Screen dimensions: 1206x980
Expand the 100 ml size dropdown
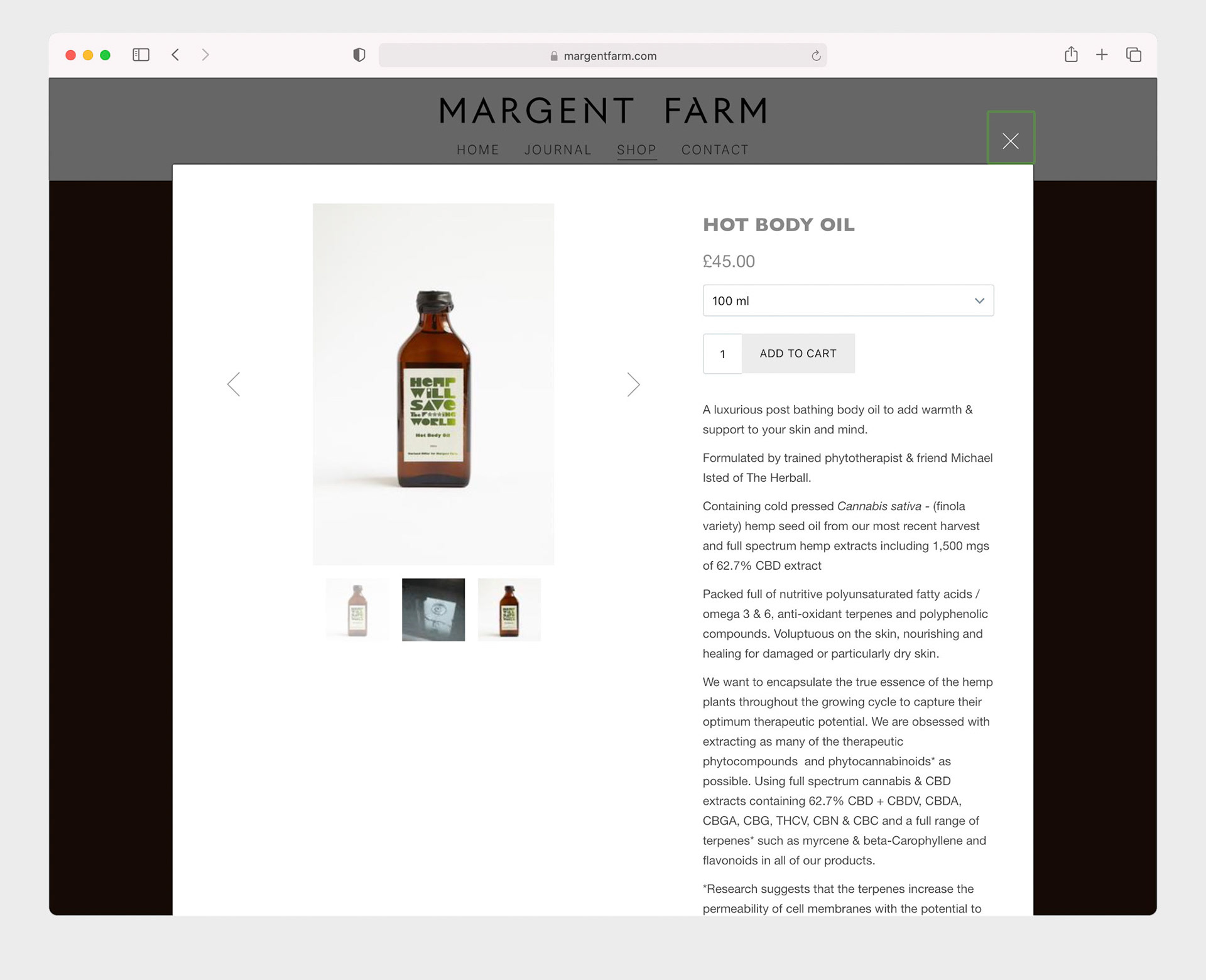tap(848, 301)
